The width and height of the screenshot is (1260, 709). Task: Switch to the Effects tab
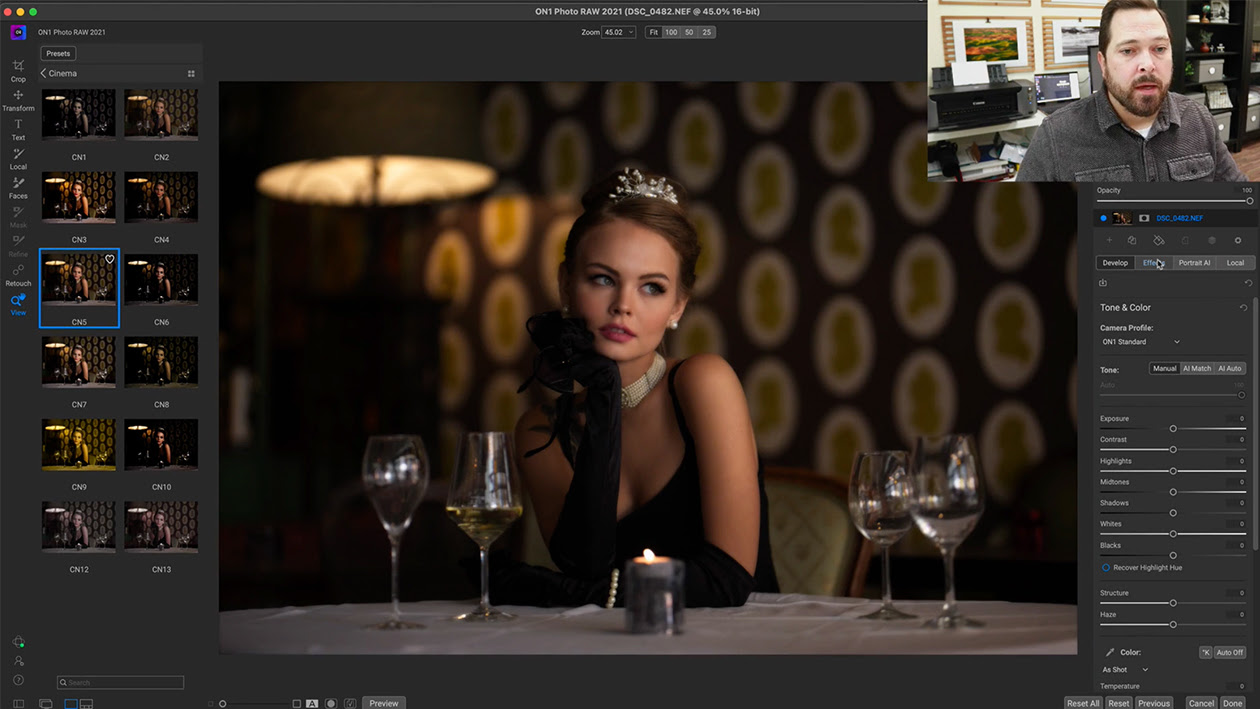click(x=1153, y=263)
